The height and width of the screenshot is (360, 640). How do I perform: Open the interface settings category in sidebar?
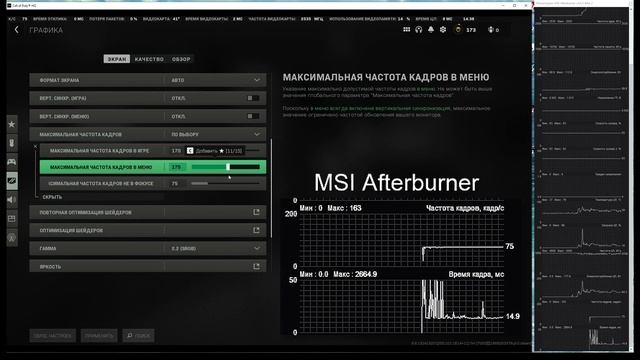pos(12,219)
